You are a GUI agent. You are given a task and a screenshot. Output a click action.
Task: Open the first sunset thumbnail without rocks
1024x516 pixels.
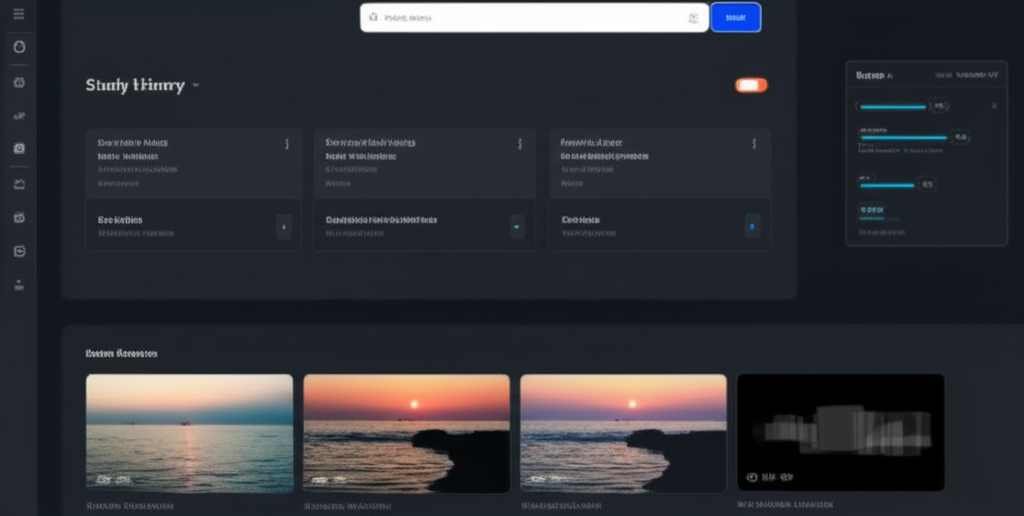[189, 433]
